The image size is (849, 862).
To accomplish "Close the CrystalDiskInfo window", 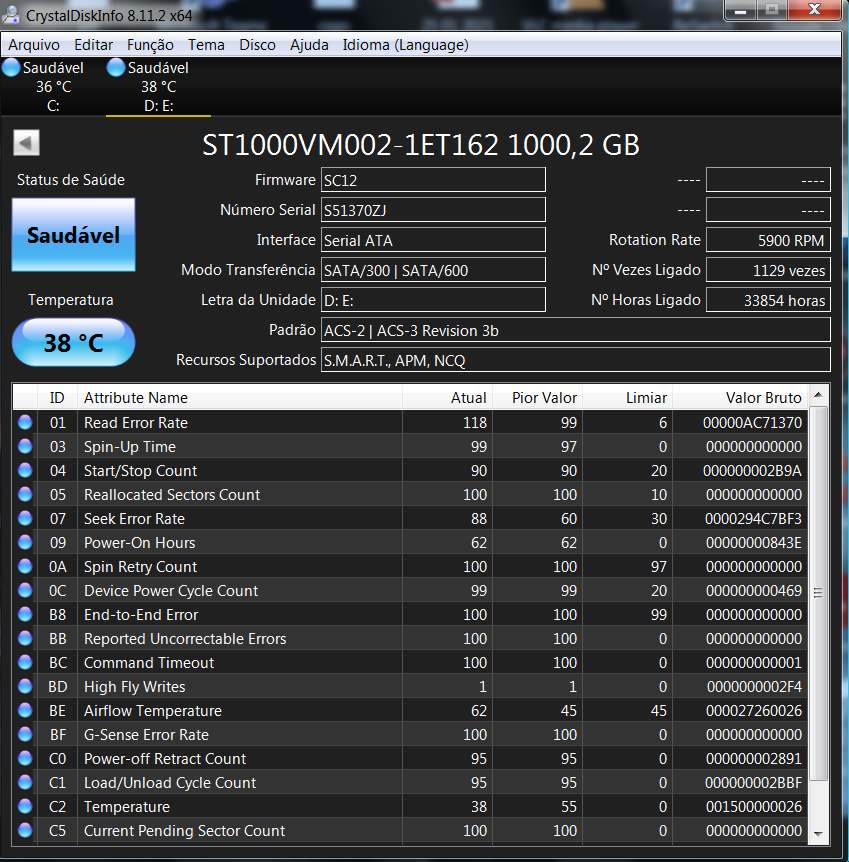I will coord(814,10).
